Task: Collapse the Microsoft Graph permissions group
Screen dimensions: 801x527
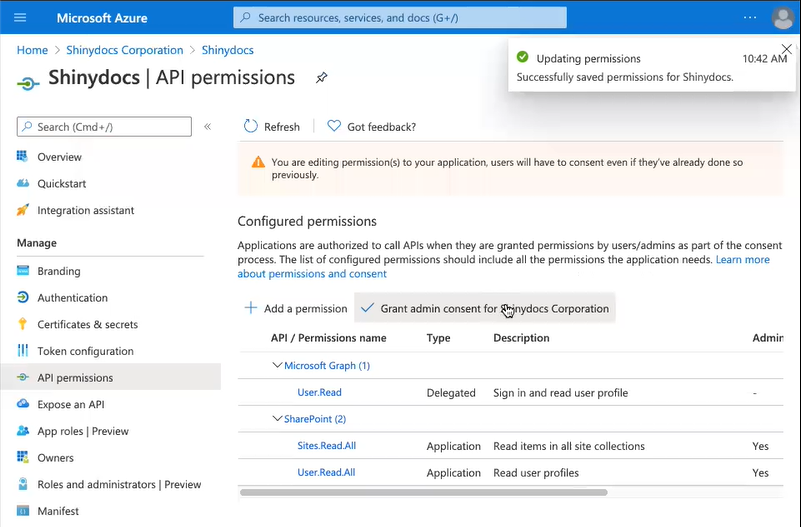Action: [278, 366]
